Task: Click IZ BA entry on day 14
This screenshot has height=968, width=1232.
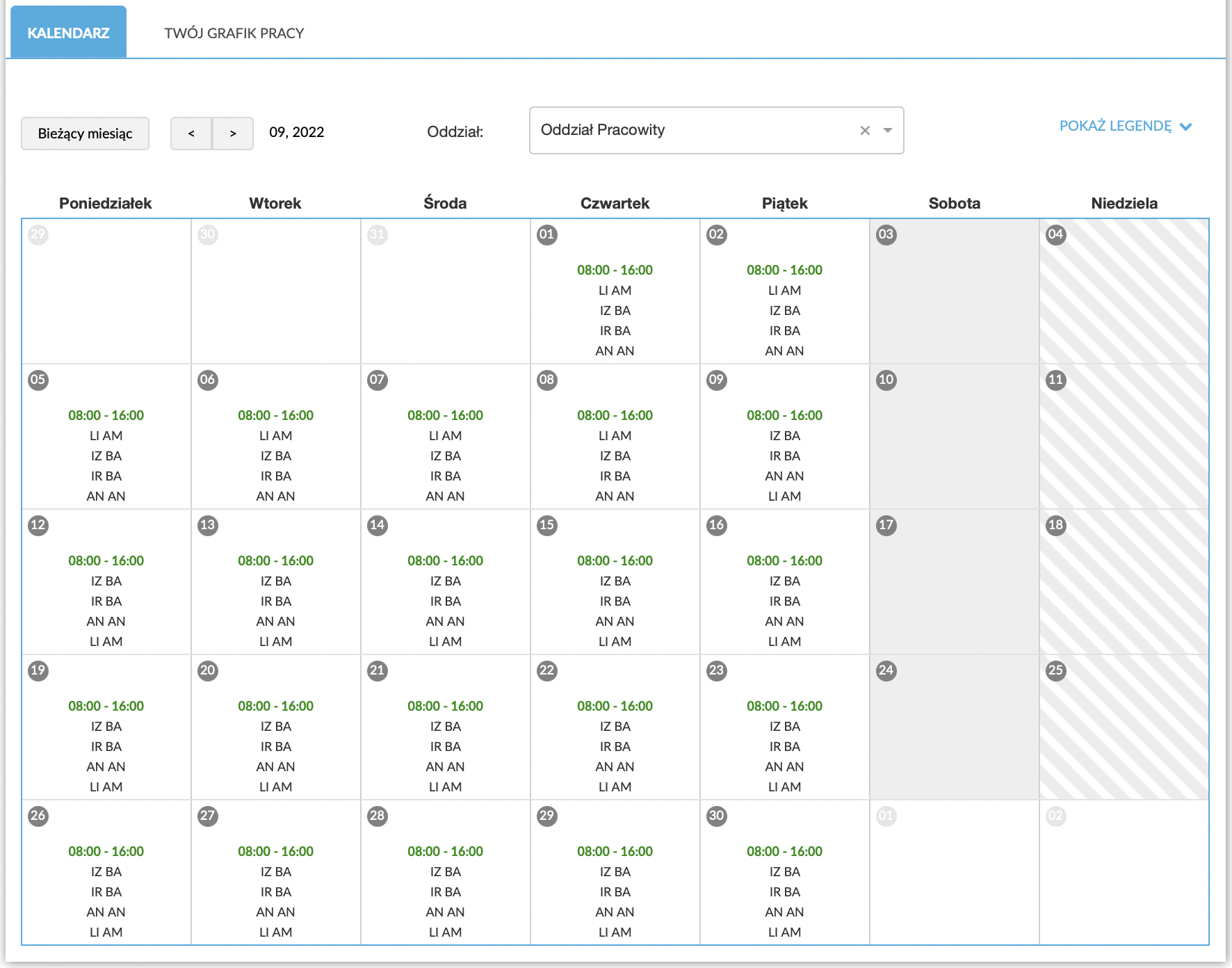Action: [446, 581]
